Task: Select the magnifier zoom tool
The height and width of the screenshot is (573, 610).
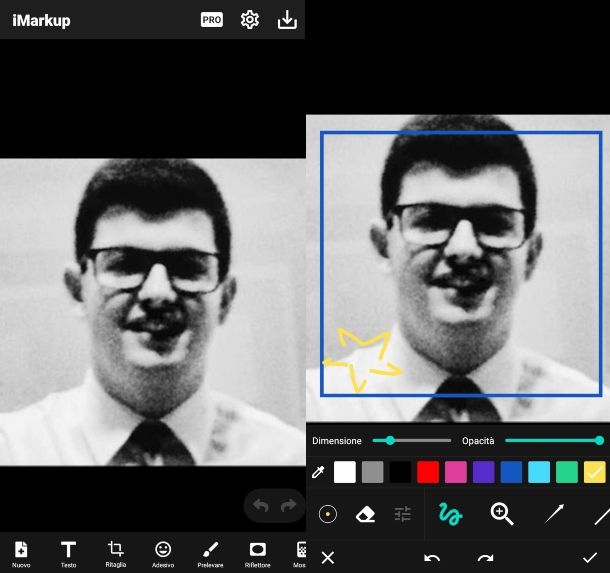Action: pos(502,514)
